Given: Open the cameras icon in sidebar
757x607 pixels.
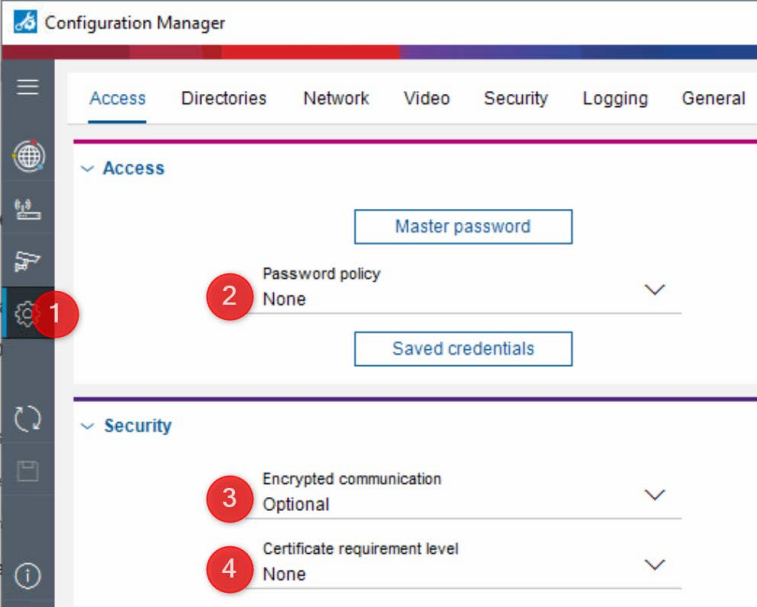Looking at the screenshot, I should coord(28,262).
